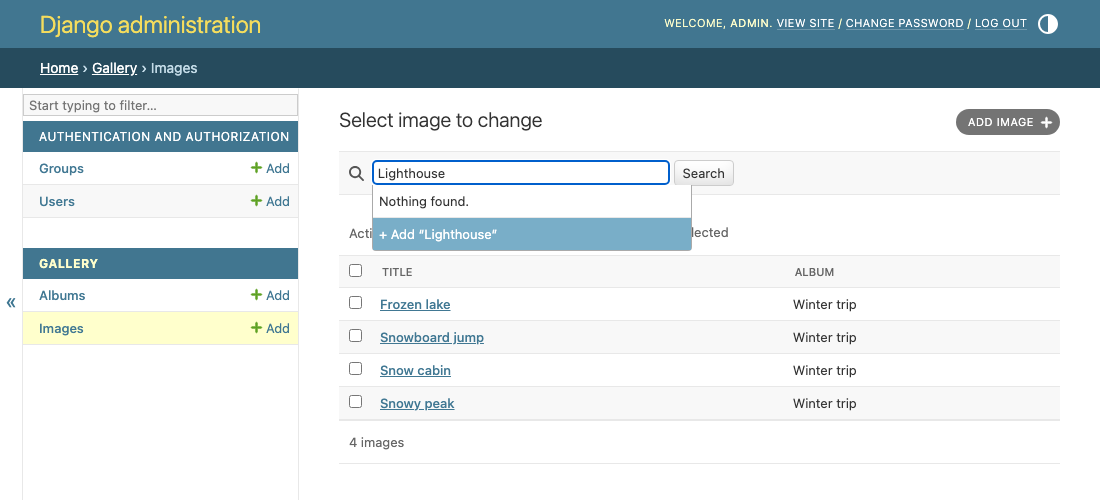The width and height of the screenshot is (1100, 500).
Task: Tick the checkbox for Snowboard jump
Action: [x=356, y=336]
